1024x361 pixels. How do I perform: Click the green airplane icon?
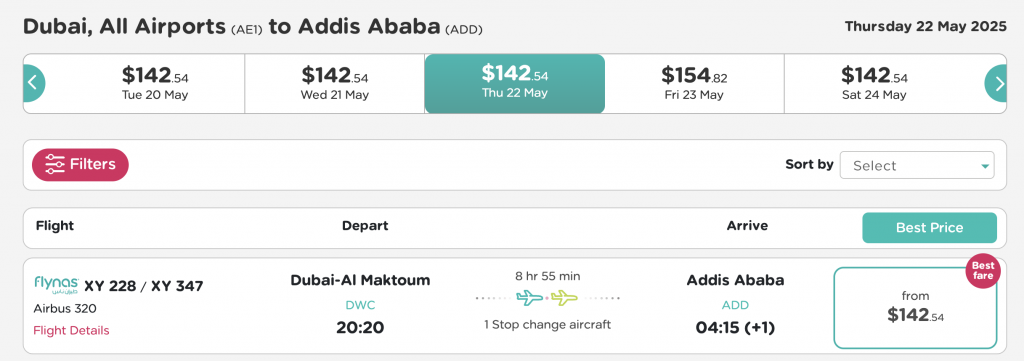565,298
